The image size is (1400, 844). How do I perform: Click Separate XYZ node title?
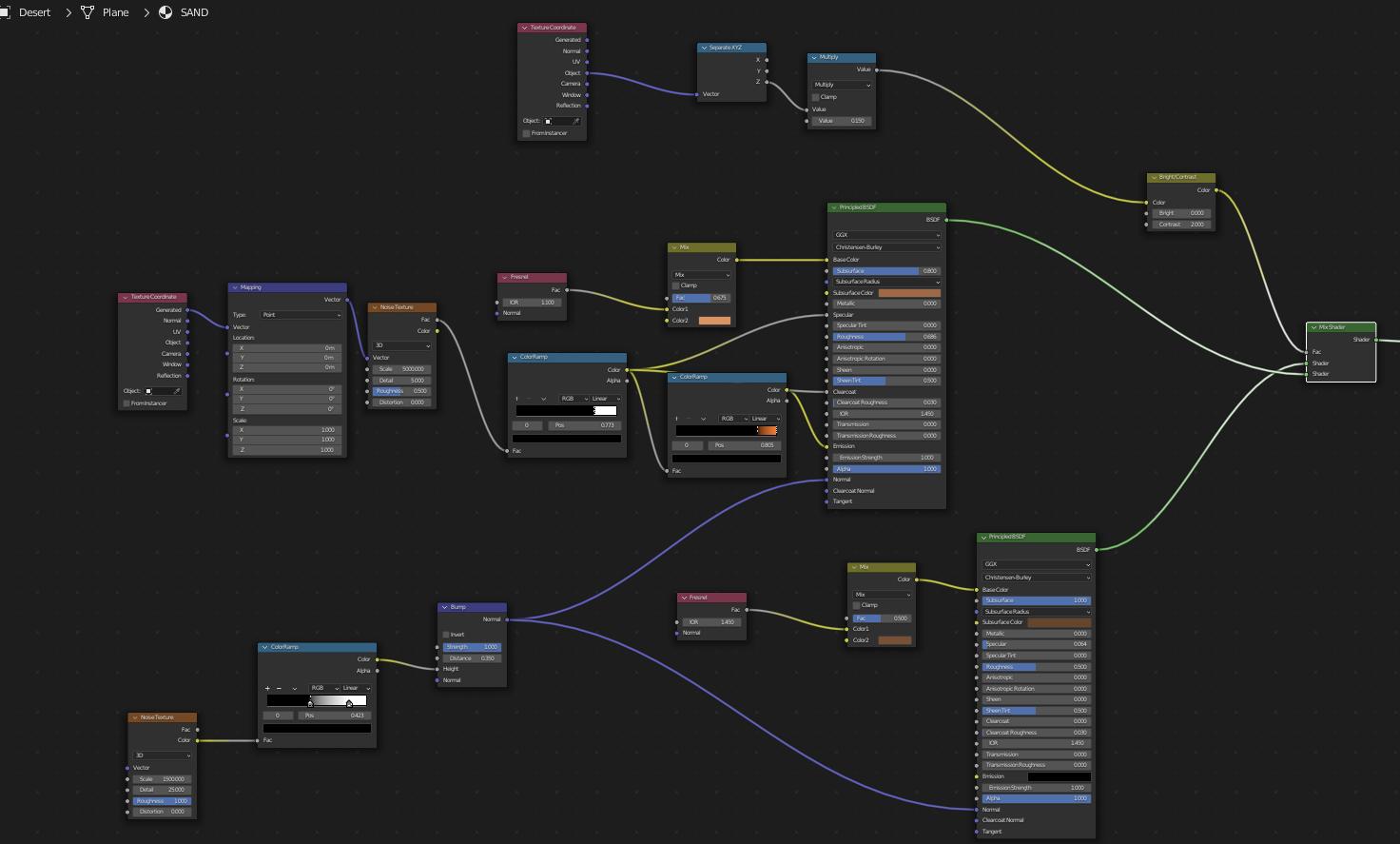tap(725, 48)
